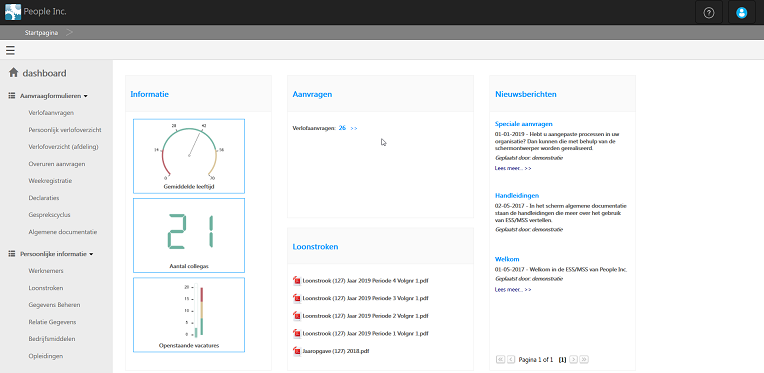Open Loonstrook Jaar 2019 Periode 2 file name
Image resolution: width=764 pixels, height=373 pixels.
click(x=365, y=316)
